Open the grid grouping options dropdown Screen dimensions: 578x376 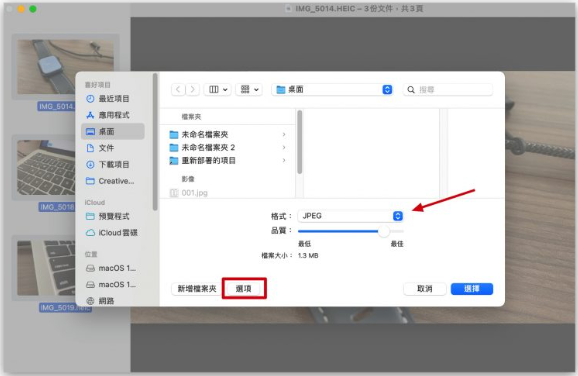pyautogui.click(x=249, y=90)
